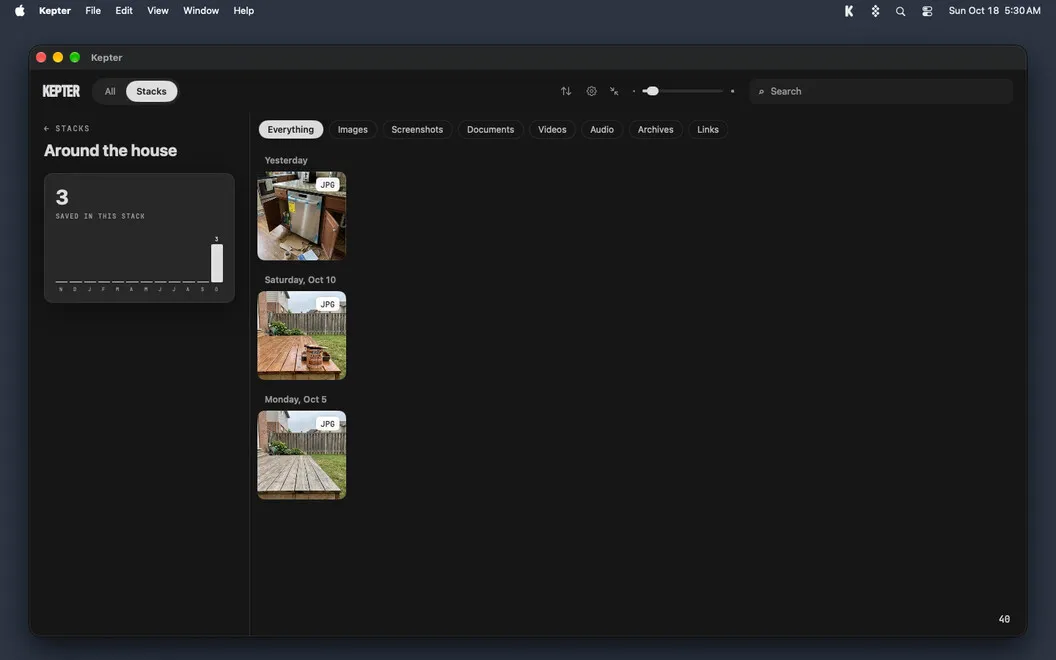Image resolution: width=1056 pixels, height=660 pixels.
Task: Filter by Videos
Action: pos(552,129)
